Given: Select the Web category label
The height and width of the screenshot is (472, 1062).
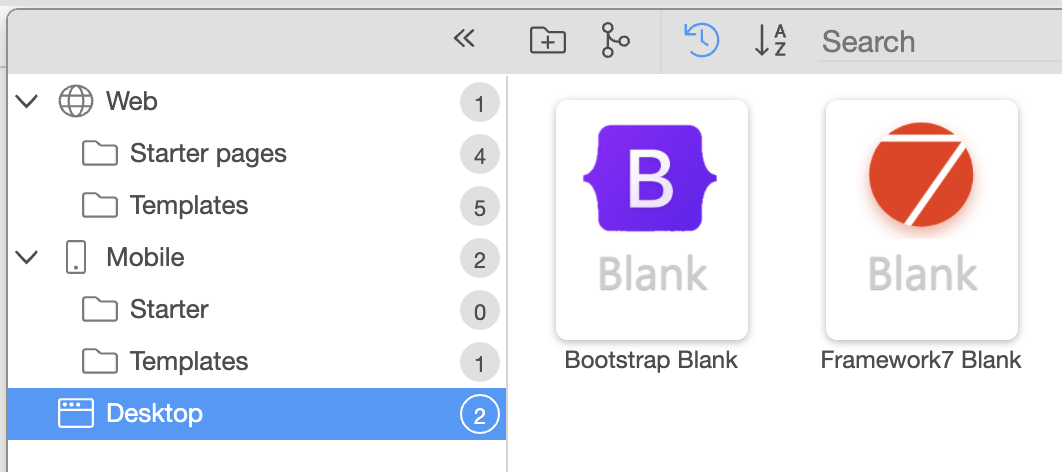Looking at the screenshot, I should [x=131, y=102].
